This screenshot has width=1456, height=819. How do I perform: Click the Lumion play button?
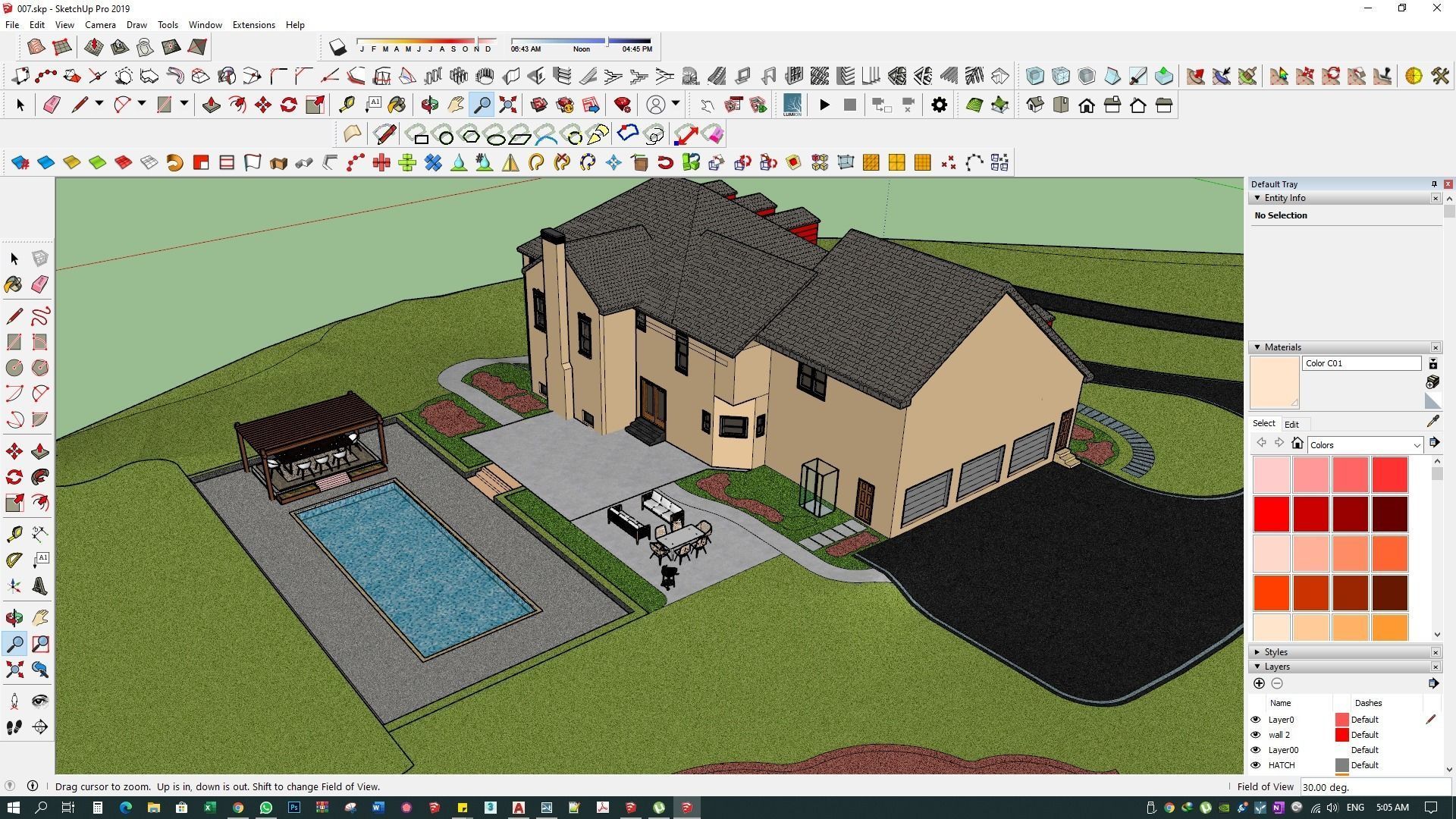tap(824, 105)
